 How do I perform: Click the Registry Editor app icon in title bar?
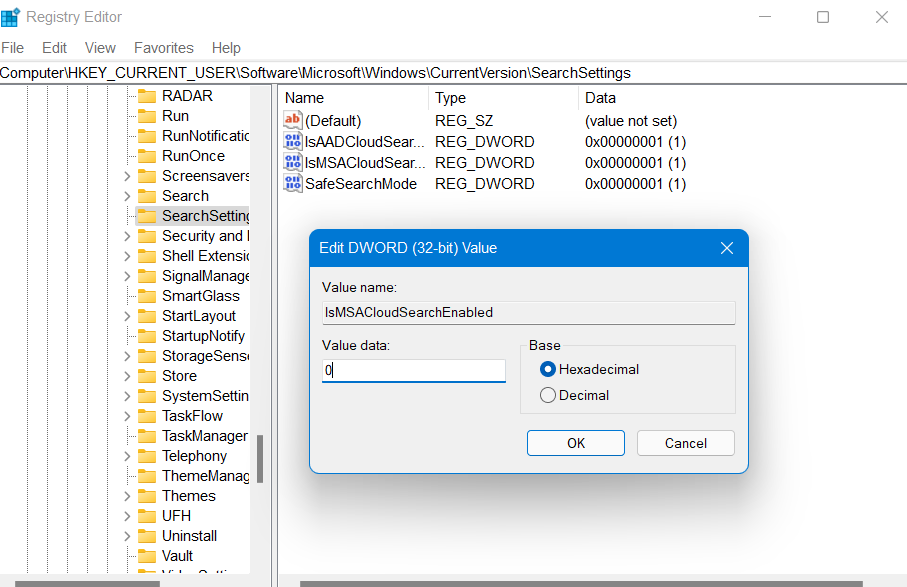pos(10,17)
